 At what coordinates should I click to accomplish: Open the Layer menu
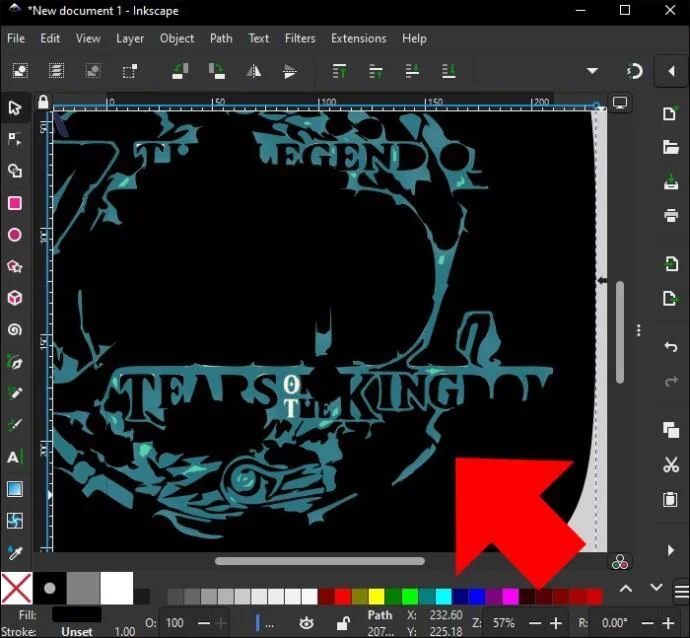point(130,39)
